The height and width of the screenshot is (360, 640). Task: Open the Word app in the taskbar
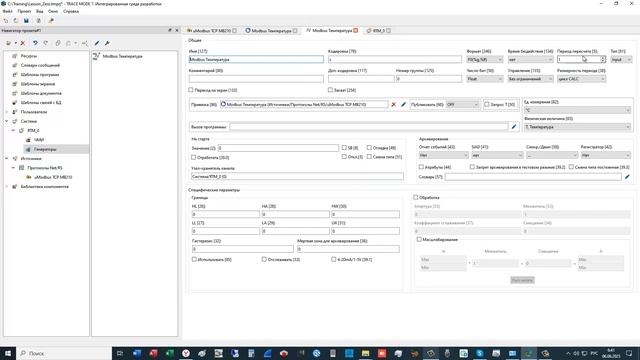pyautogui.click(x=137, y=353)
